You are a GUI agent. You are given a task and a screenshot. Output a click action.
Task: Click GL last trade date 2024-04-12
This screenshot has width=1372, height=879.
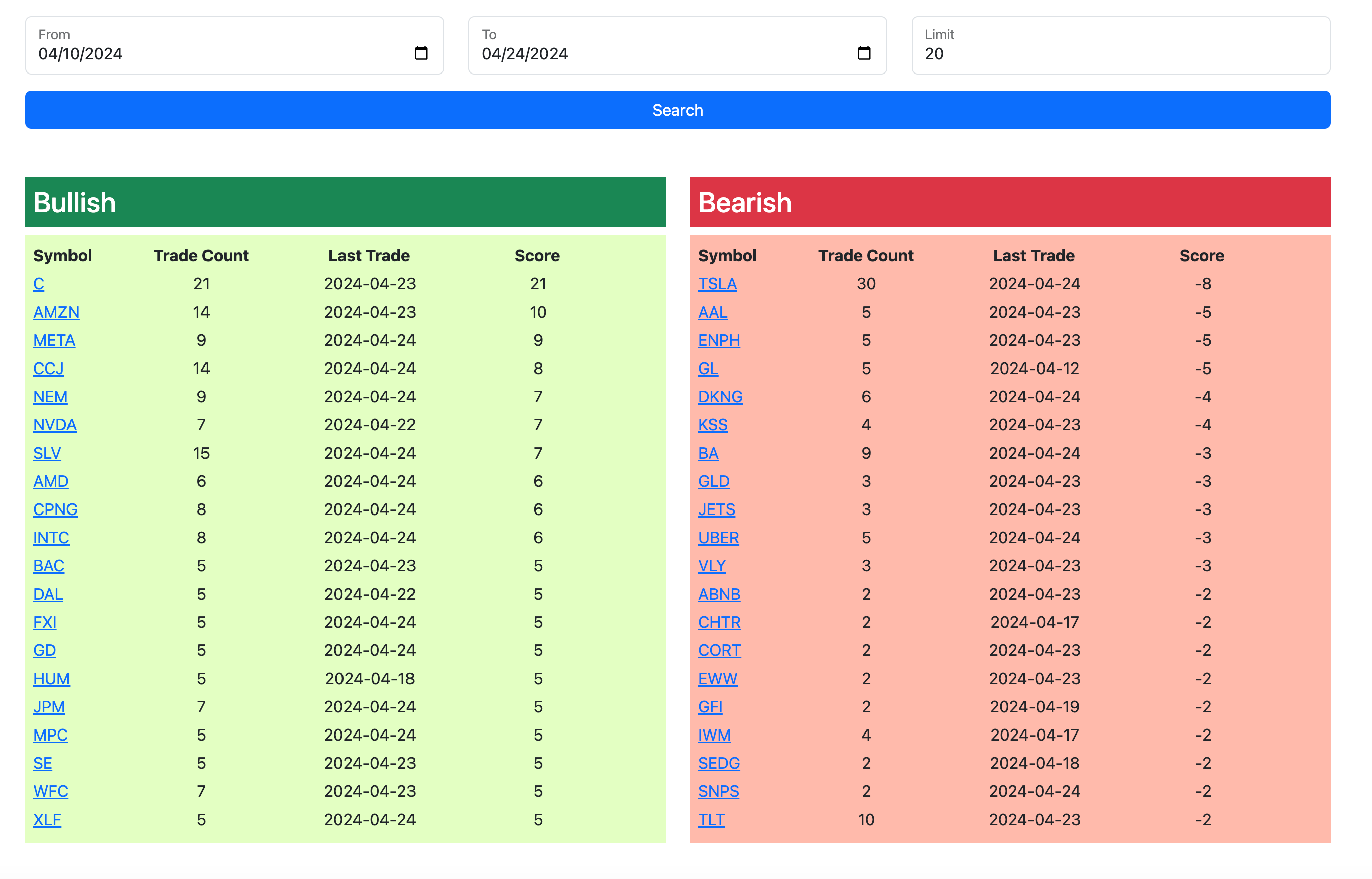[1035, 368]
